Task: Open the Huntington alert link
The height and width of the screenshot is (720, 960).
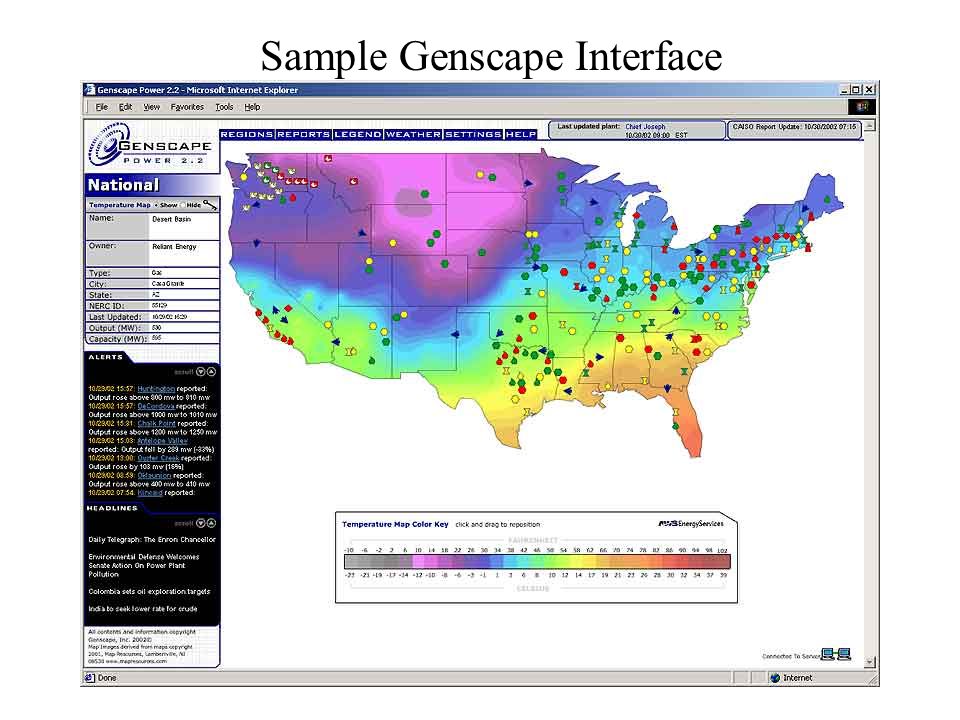Action: pyautogui.click(x=156, y=389)
